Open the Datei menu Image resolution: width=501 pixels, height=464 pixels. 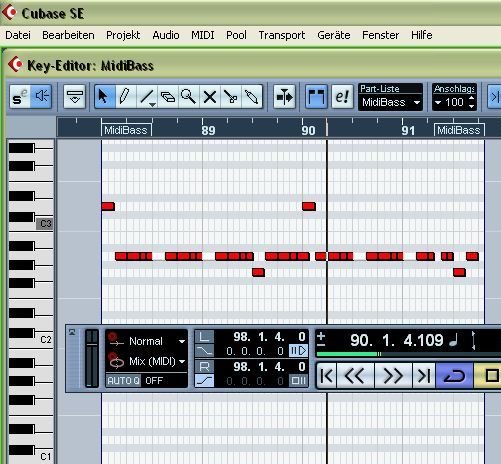pos(18,35)
